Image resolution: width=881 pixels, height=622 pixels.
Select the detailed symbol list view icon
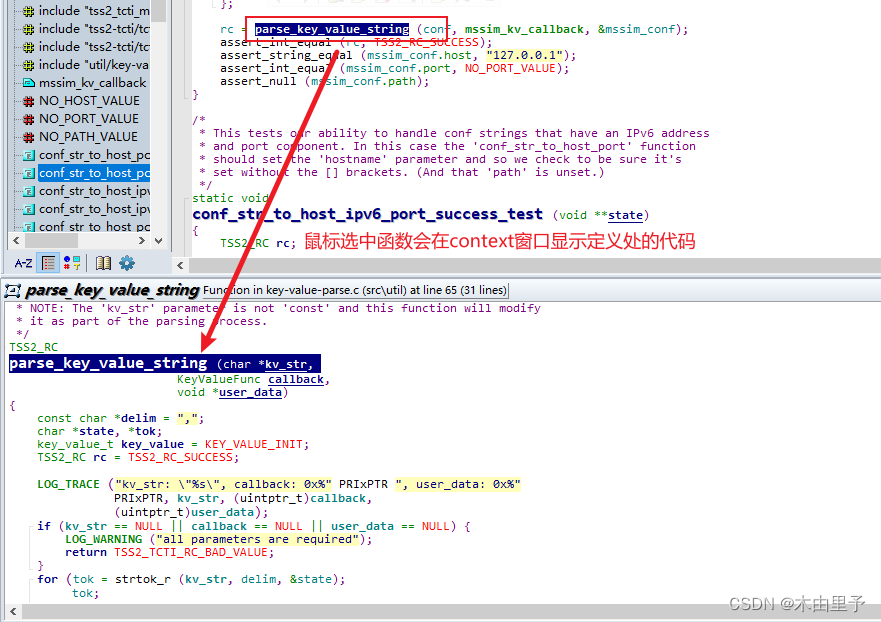pyautogui.click(x=48, y=262)
